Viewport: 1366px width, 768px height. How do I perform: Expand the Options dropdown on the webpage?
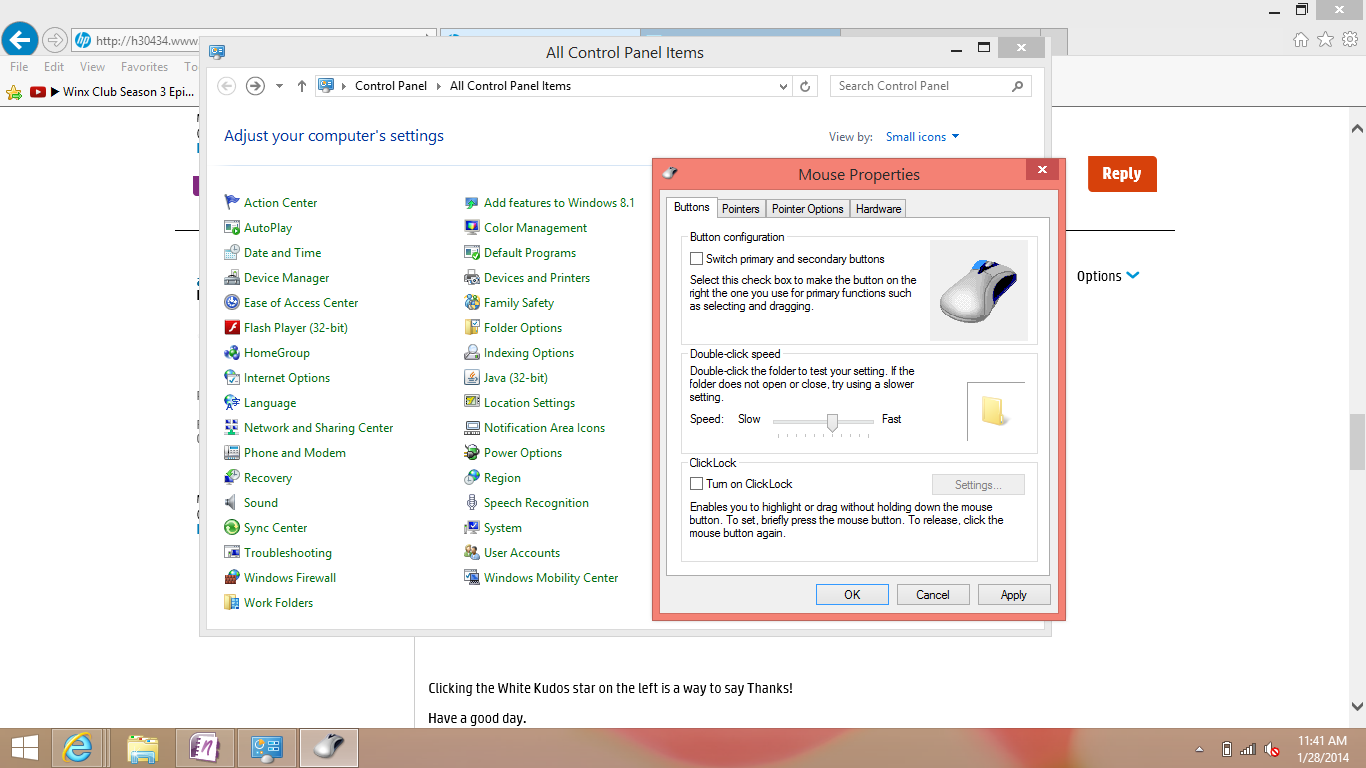pyautogui.click(x=1108, y=276)
